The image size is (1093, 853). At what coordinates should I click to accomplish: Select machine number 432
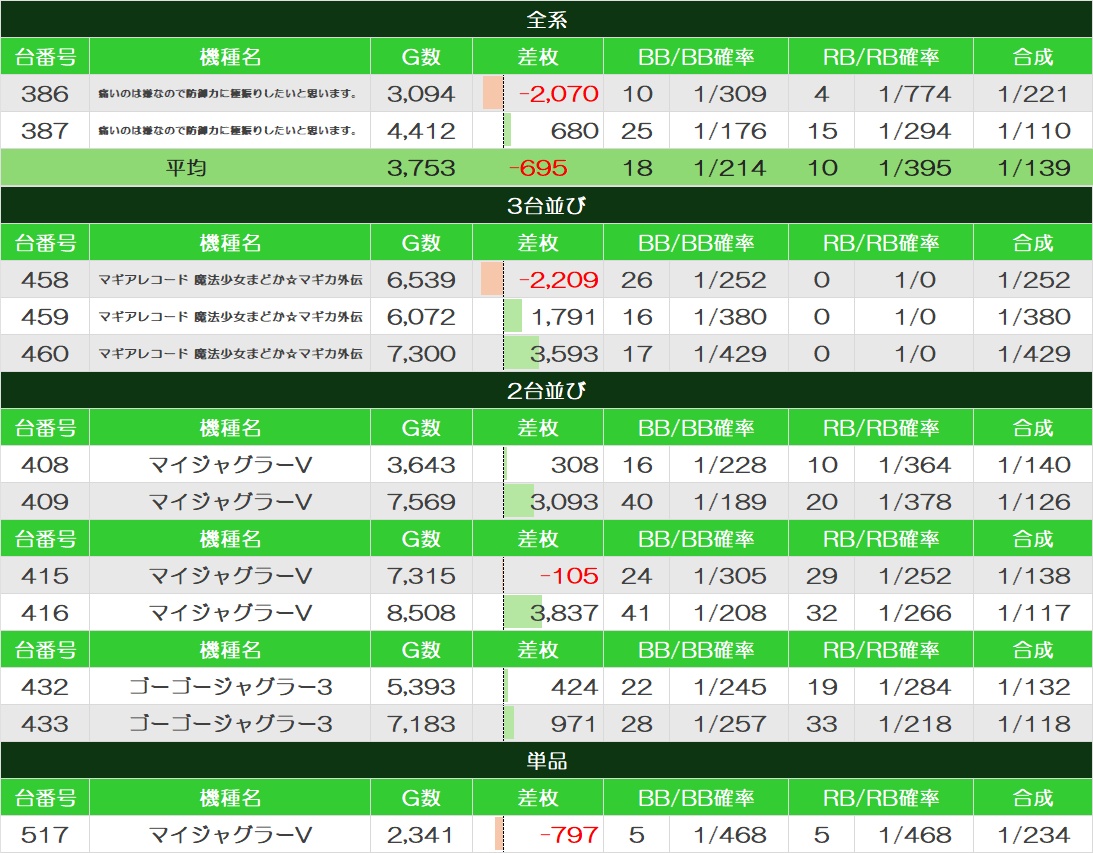point(45,686)
